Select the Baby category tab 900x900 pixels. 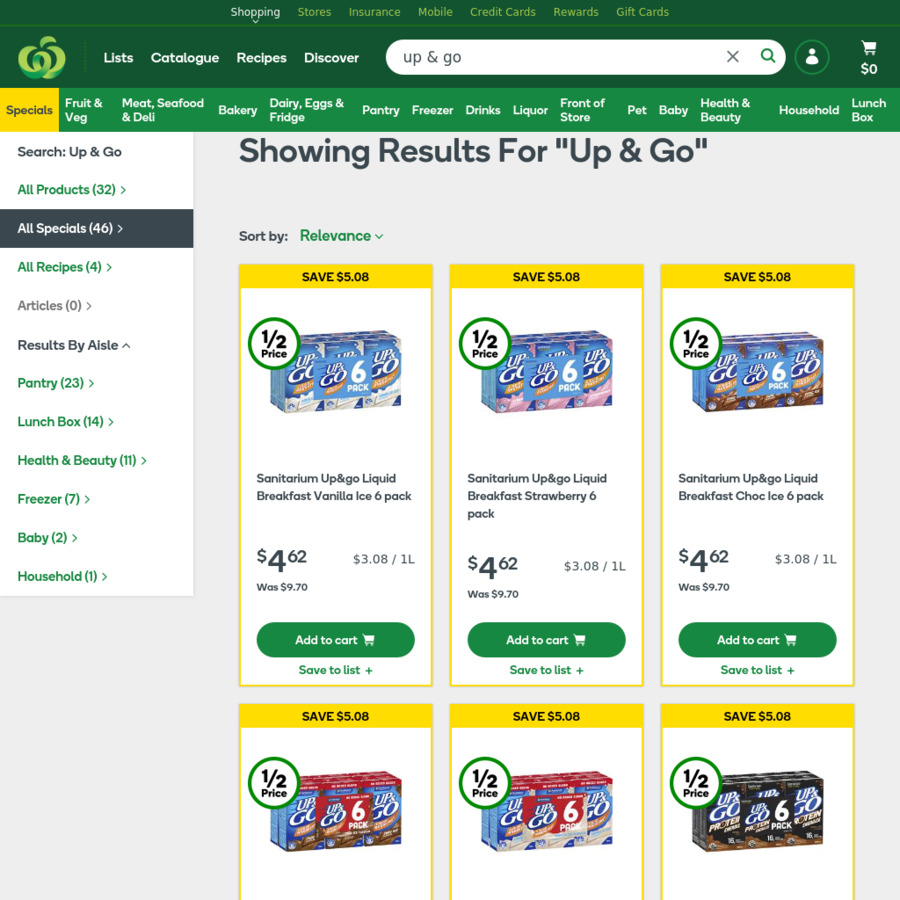[x=673, y=110]
